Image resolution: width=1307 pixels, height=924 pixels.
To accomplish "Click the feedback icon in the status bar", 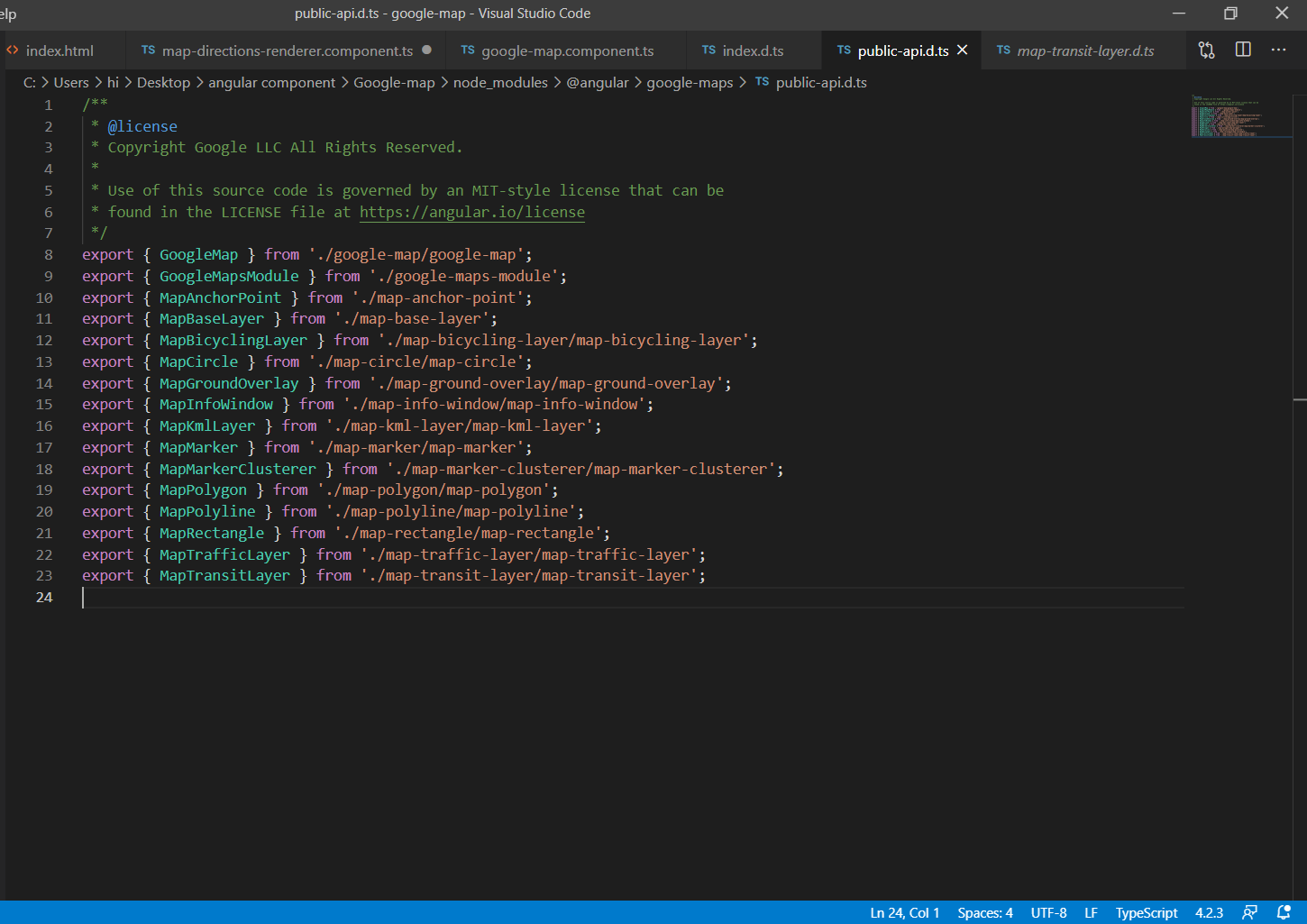I will (1251, 912).
